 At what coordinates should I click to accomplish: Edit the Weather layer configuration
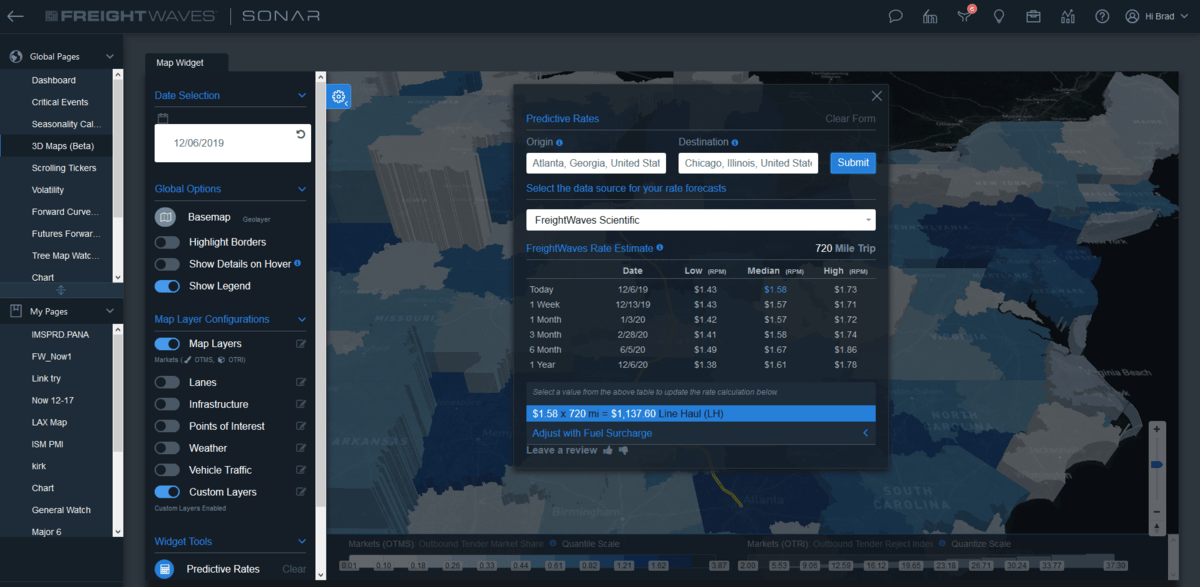click(x=301, y=448)
